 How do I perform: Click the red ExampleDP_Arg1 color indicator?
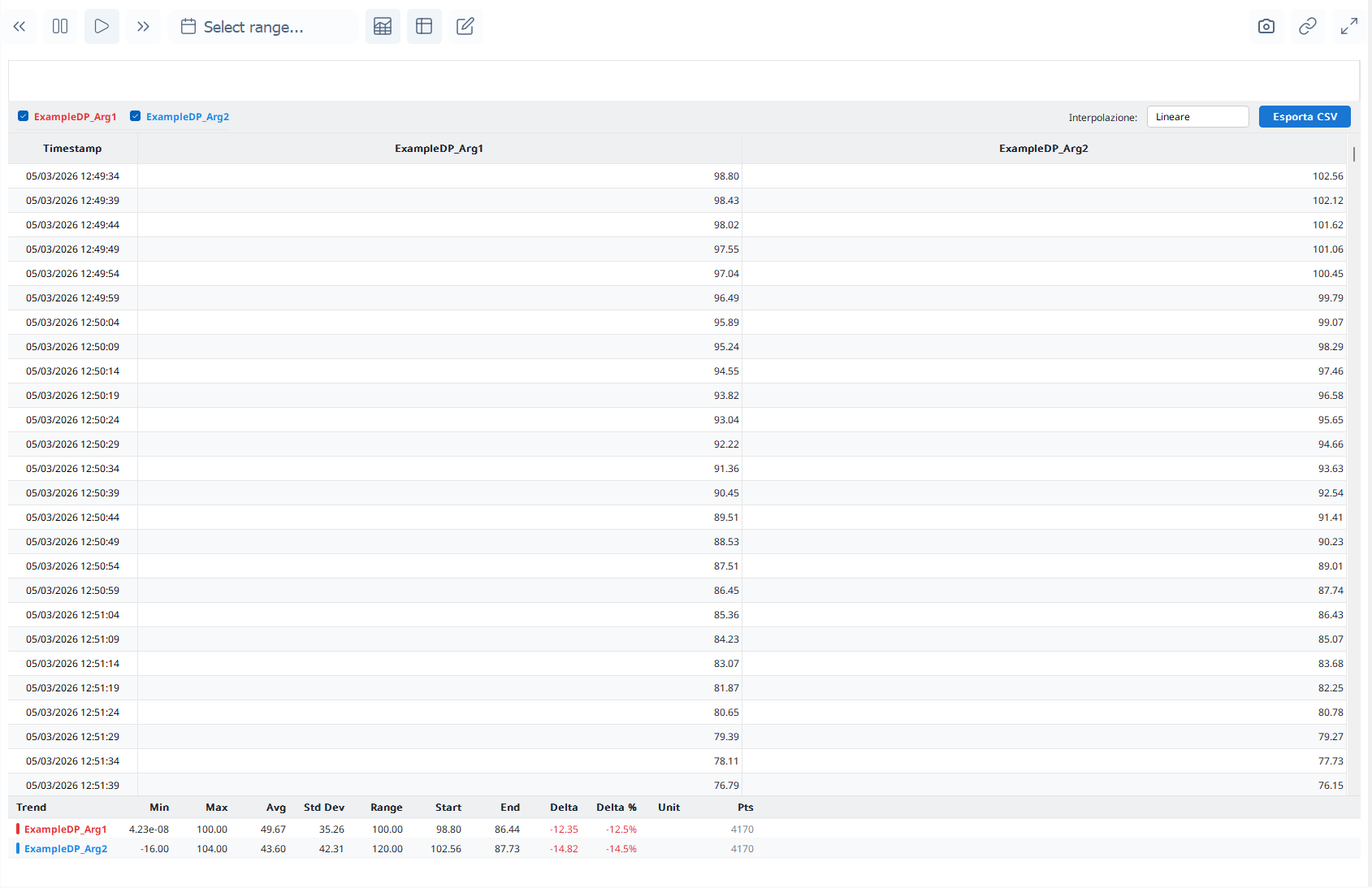[18, 830]
